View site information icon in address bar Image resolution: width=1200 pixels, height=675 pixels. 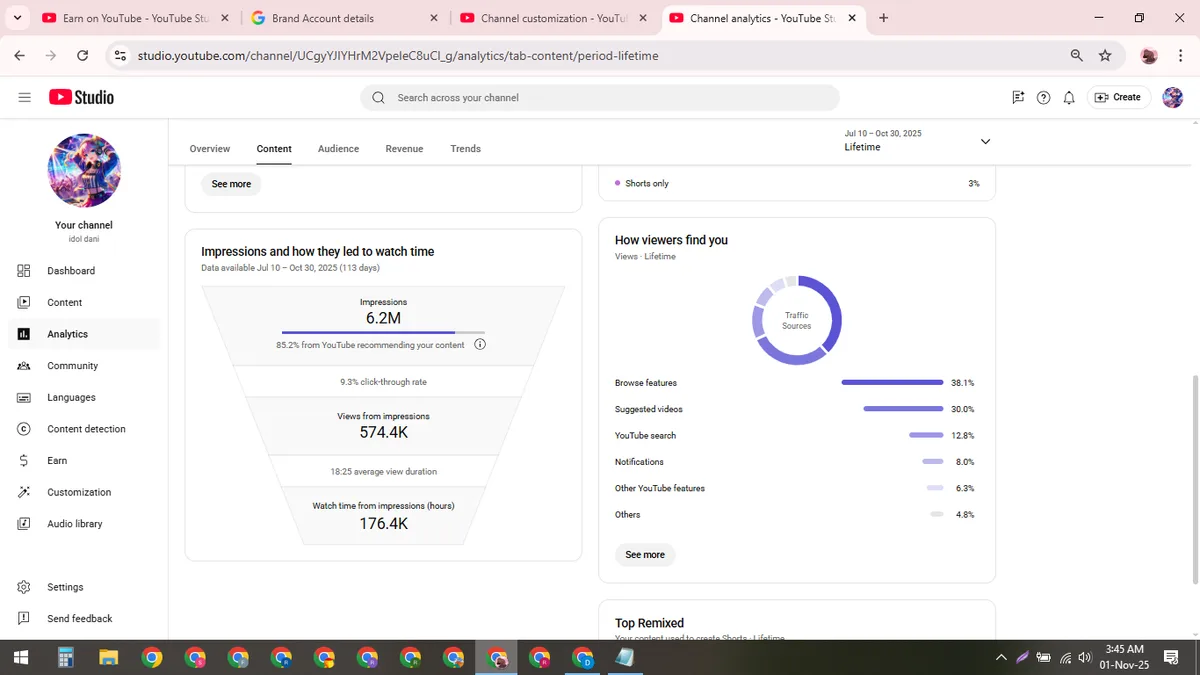tap(121, 56)
